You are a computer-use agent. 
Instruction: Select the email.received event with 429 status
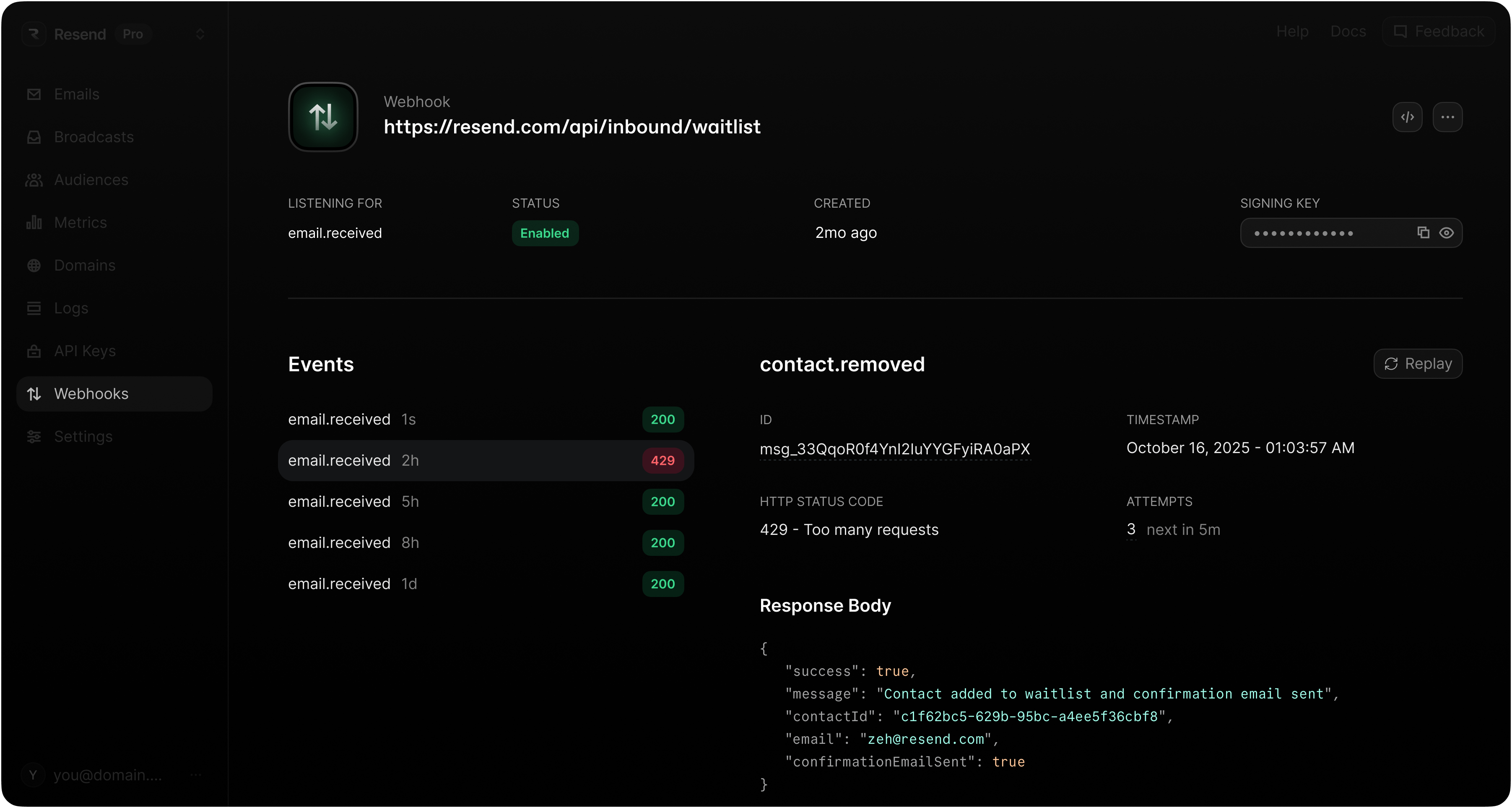pos(486,460)
